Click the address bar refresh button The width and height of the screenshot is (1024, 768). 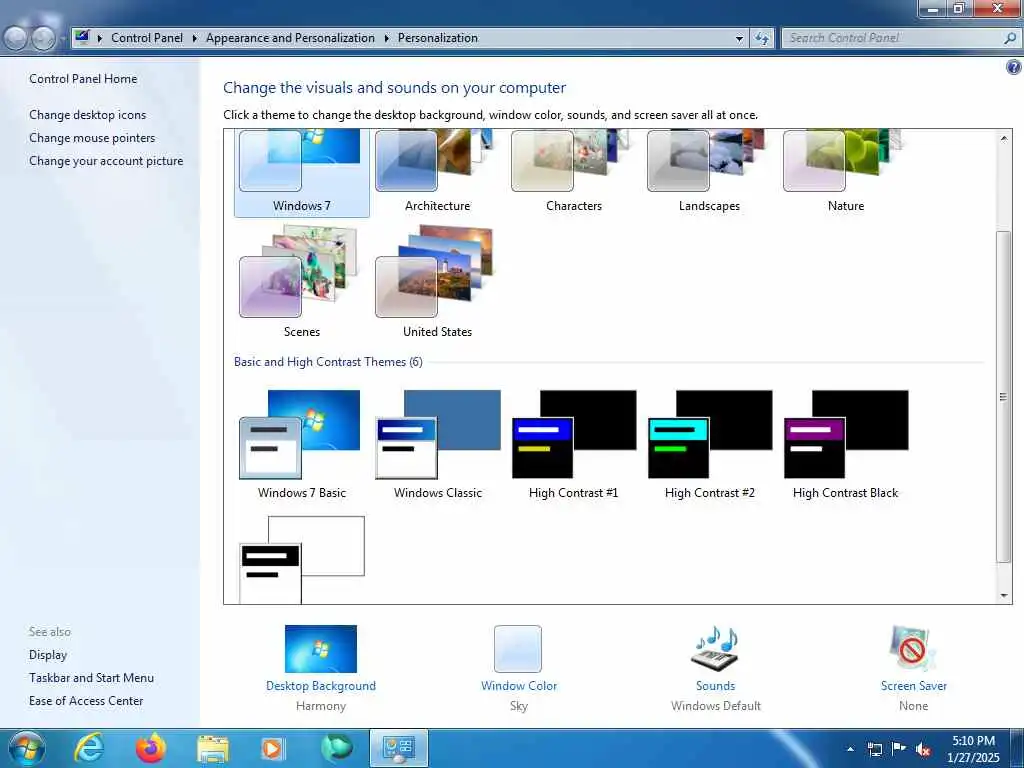[761, 38]
